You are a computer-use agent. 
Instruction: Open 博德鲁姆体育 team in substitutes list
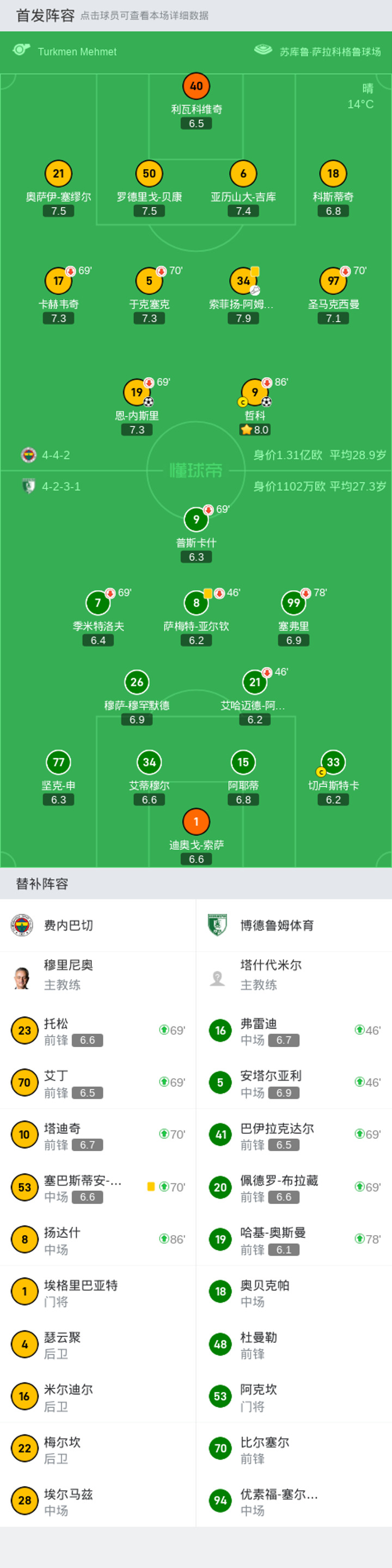[294, 925]
